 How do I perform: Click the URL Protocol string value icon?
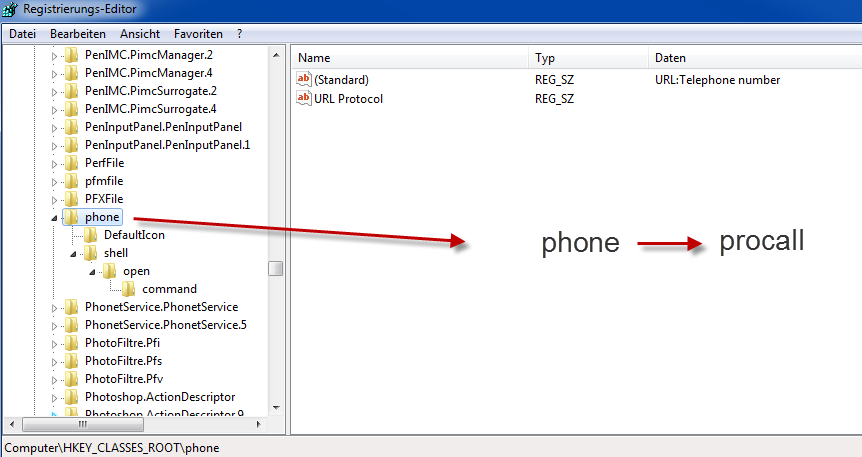pos(304,99)
